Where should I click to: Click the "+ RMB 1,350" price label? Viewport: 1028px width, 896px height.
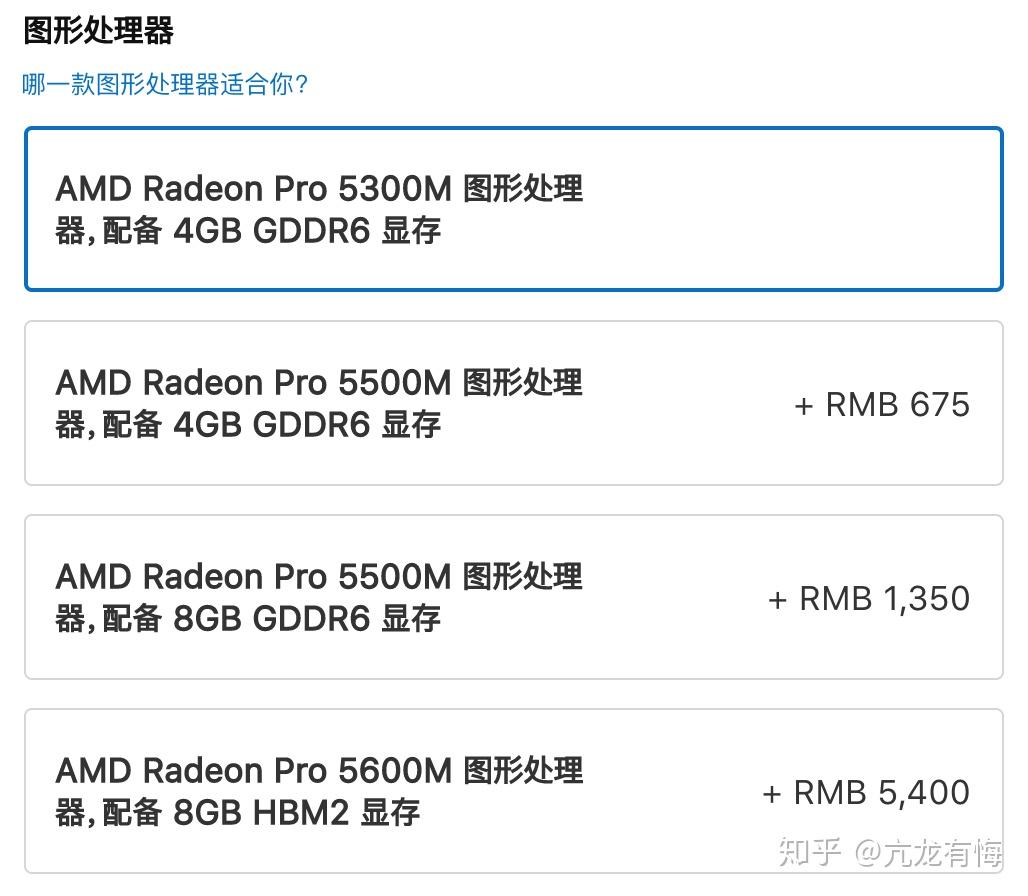[868, 599]
